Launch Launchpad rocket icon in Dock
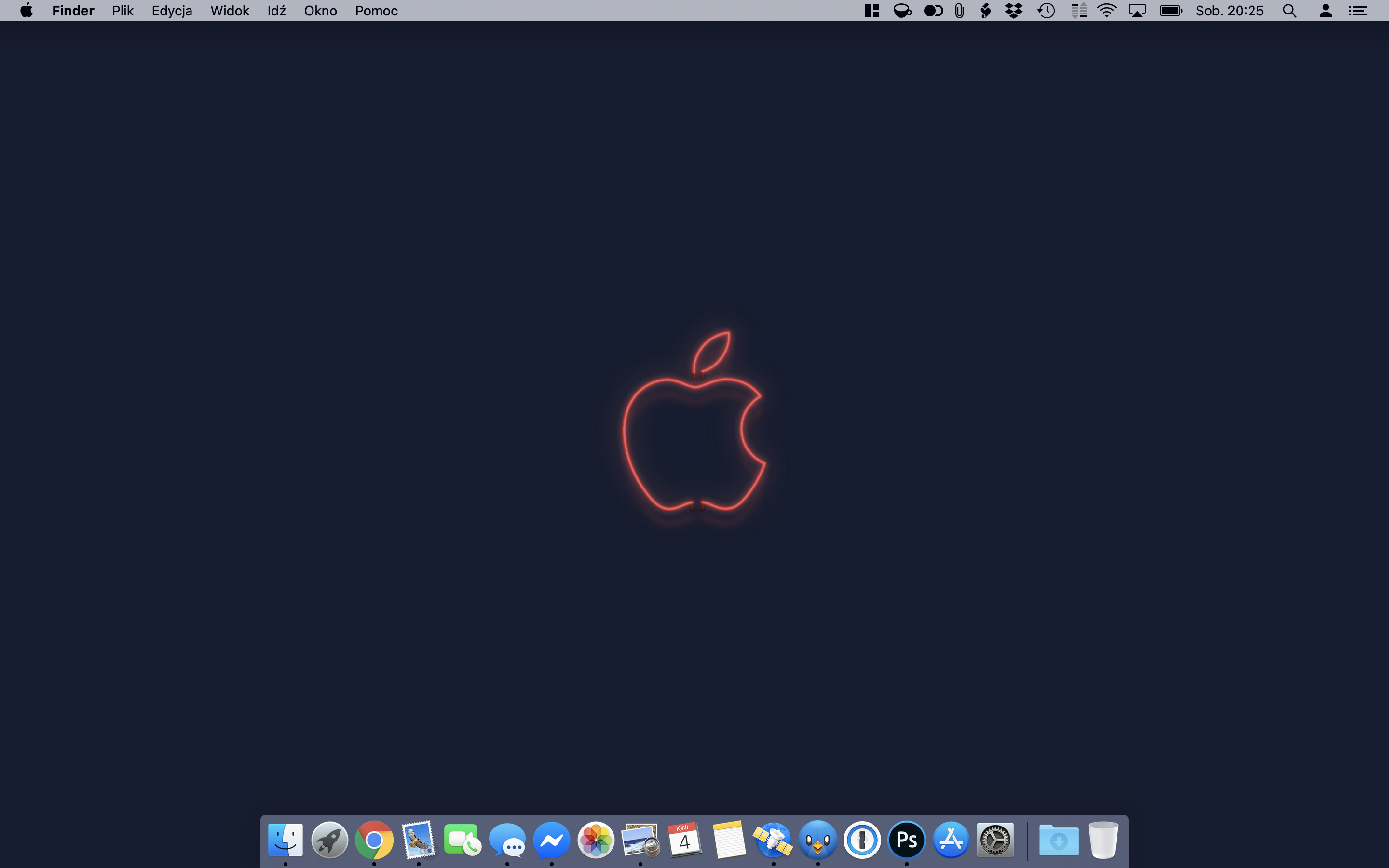Screen dimensions: 1389x868 coord(329,840)
